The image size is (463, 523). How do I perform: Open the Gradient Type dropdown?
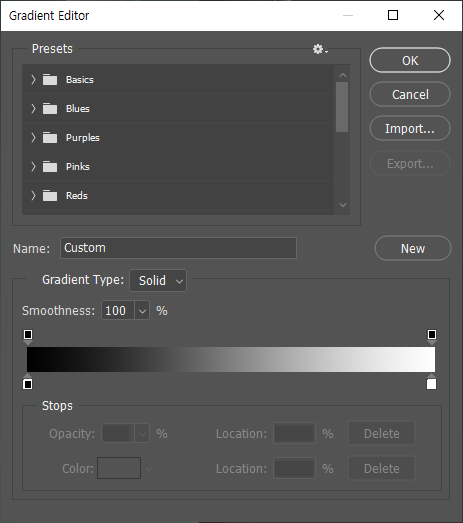click(x=158, y=281)
